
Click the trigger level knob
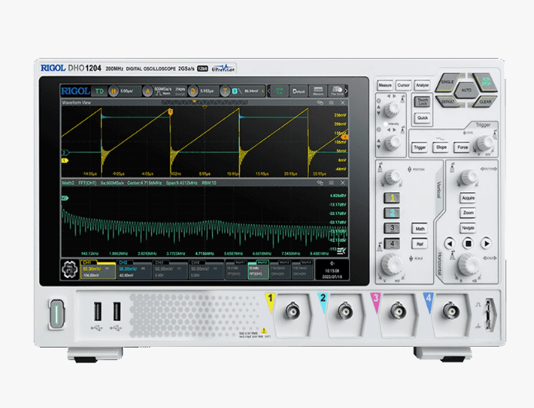click(x=484, y=144)
